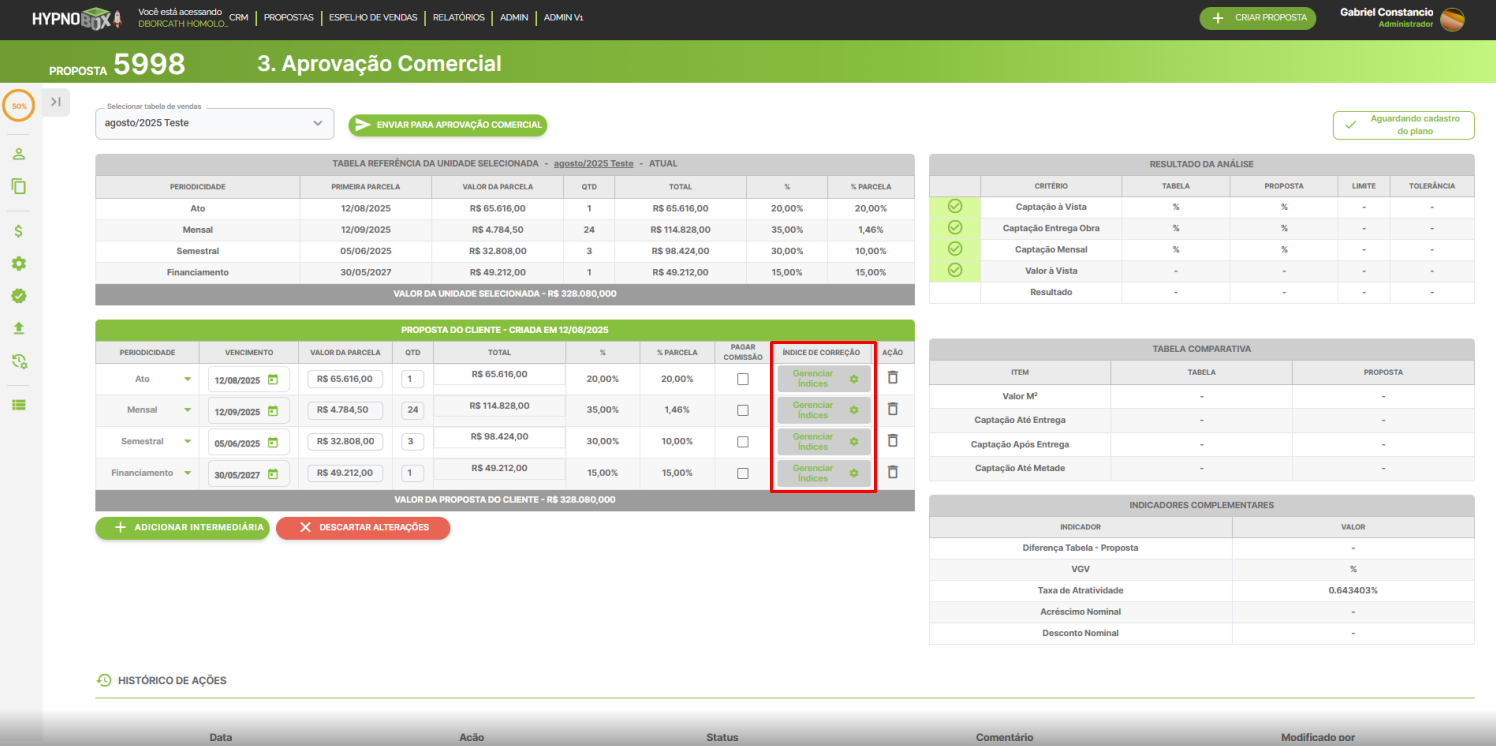Click the Valor à Vista check icon
Screen dimensions: 1496x746
(x=955, y=270)
